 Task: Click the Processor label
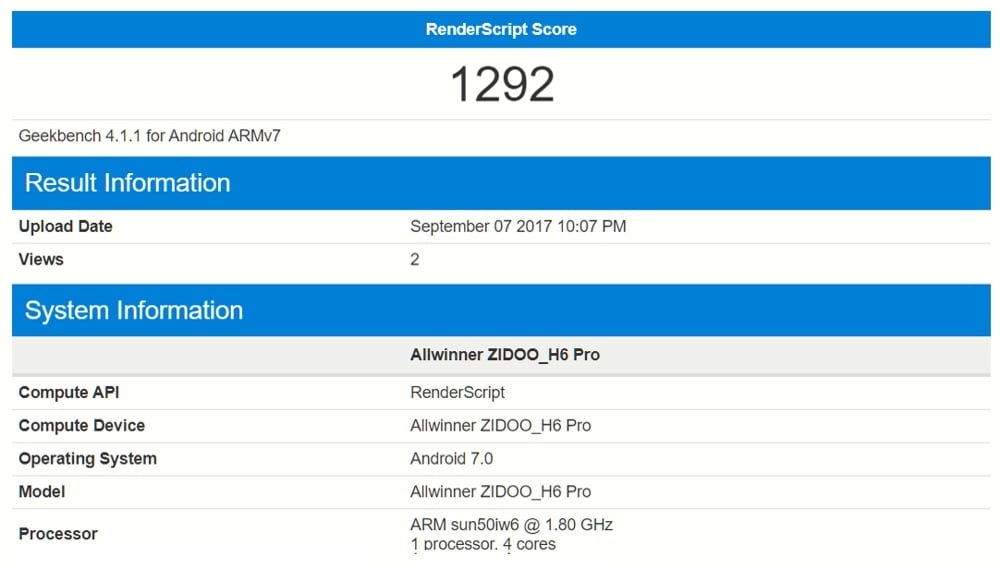pos(58,534)
